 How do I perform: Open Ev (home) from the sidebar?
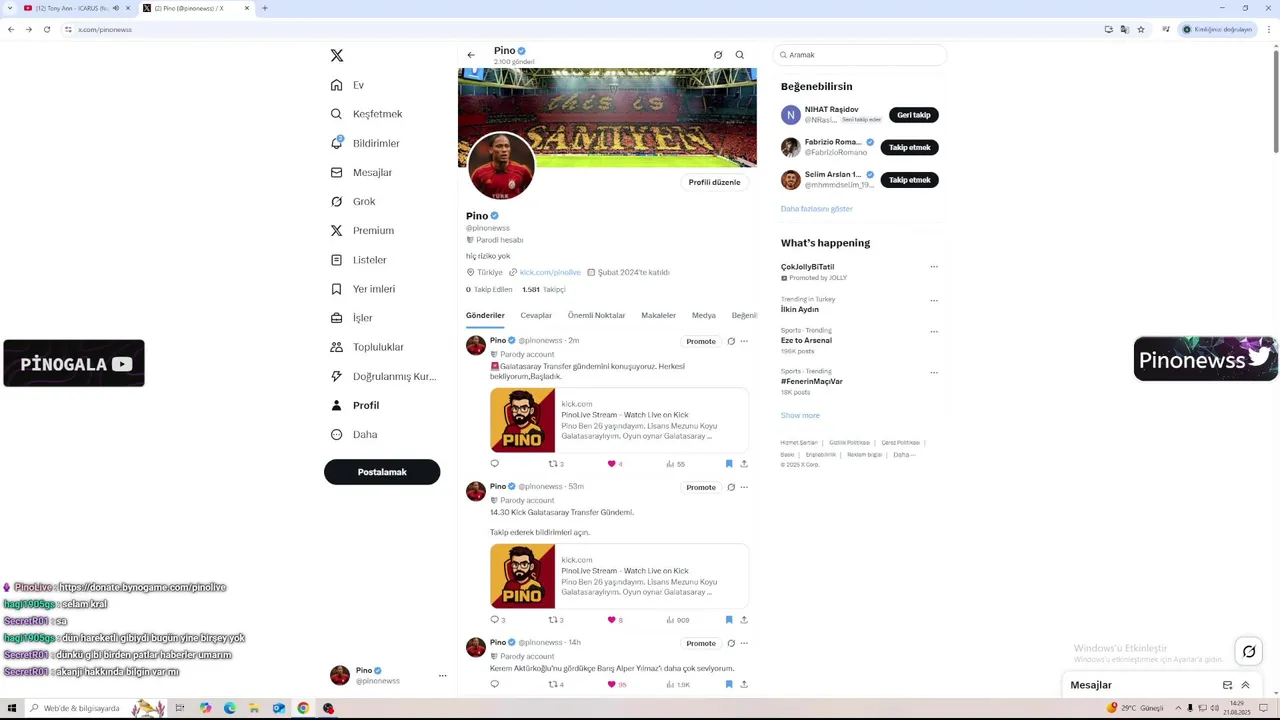click(x=348, y=85)
